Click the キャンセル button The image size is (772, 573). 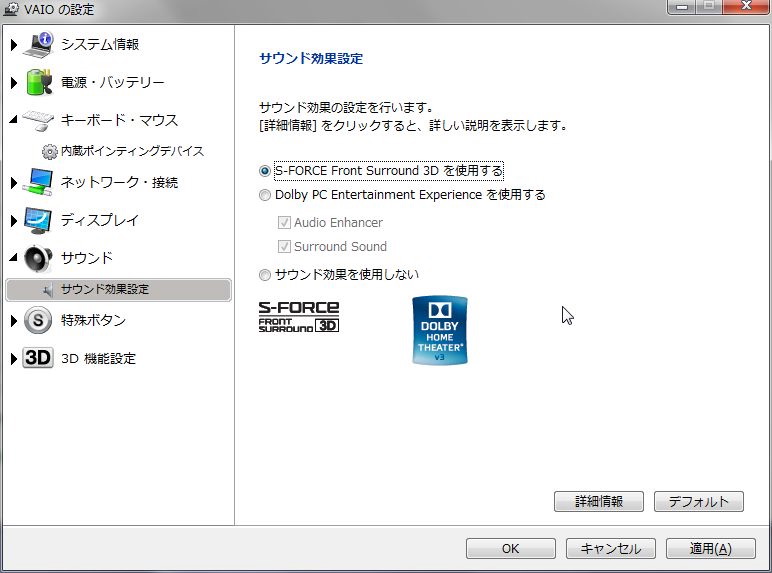coord(611,548)
